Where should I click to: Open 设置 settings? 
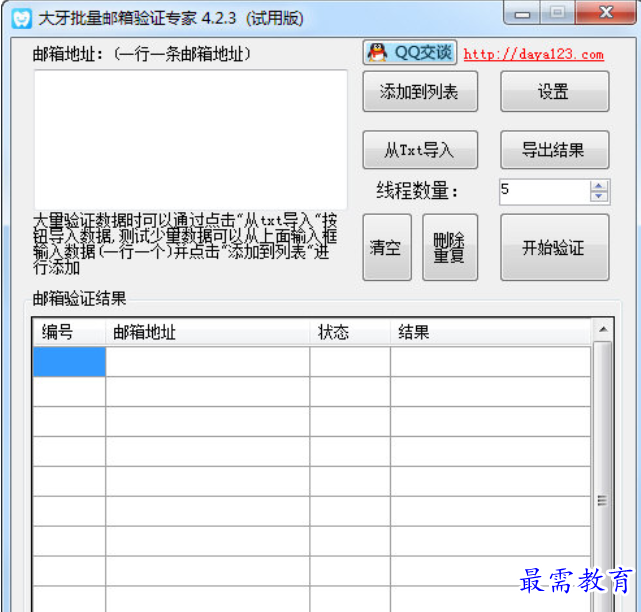tap(554, 92)
